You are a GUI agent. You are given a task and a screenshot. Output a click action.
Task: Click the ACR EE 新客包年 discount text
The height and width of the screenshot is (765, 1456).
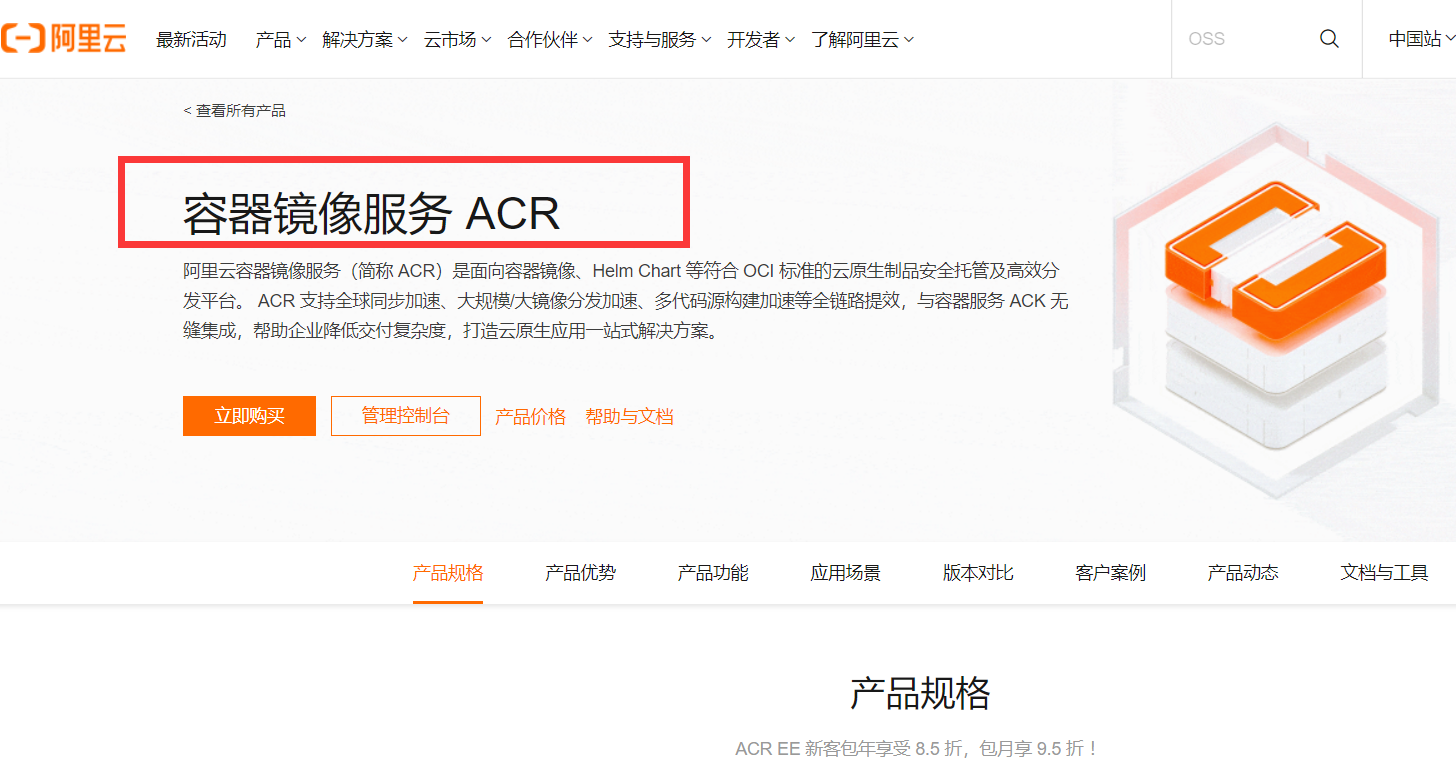pos(918,748)
